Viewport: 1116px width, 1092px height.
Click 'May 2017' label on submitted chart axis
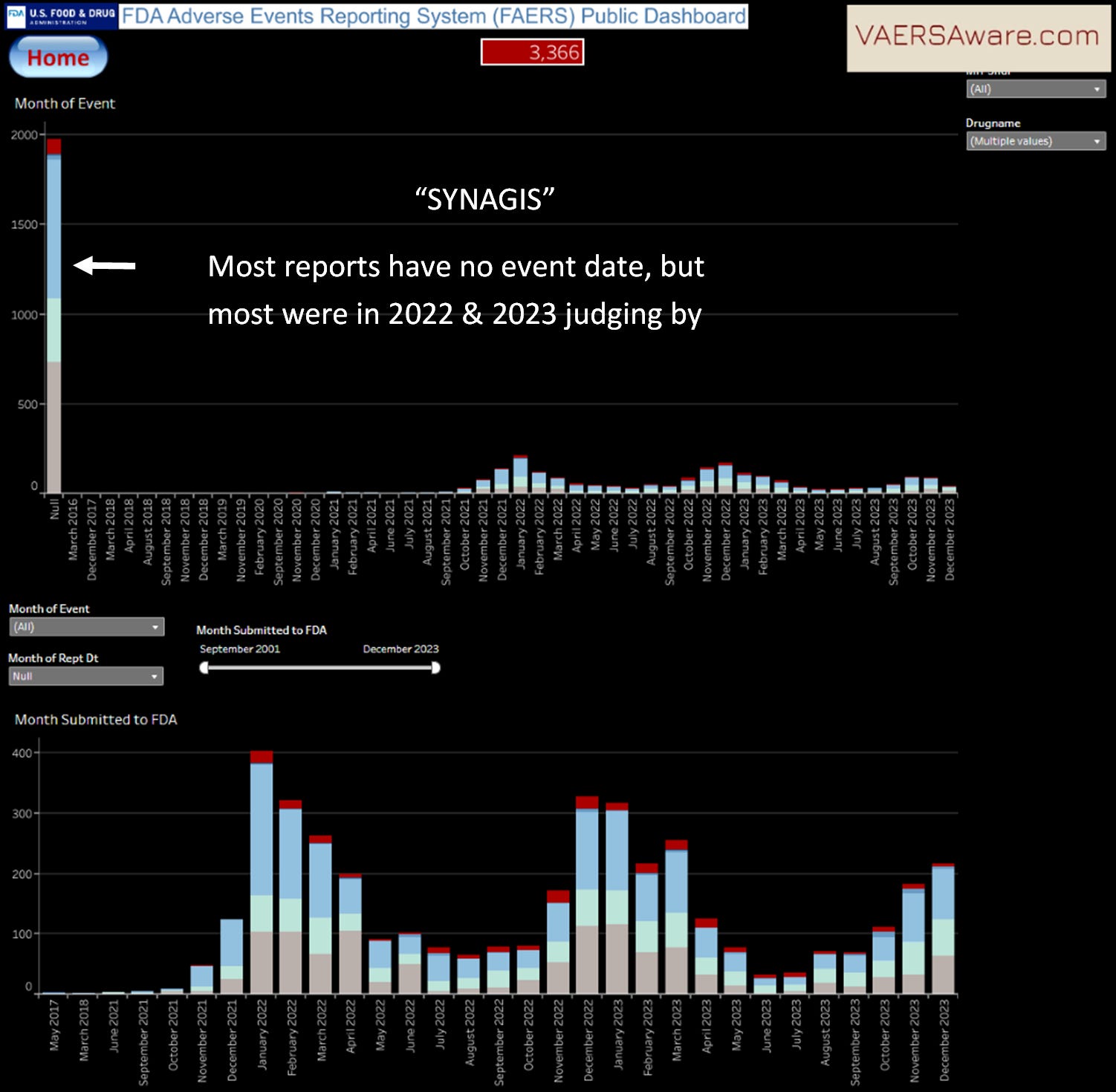pyautogui.click(x=53, y=1025)
